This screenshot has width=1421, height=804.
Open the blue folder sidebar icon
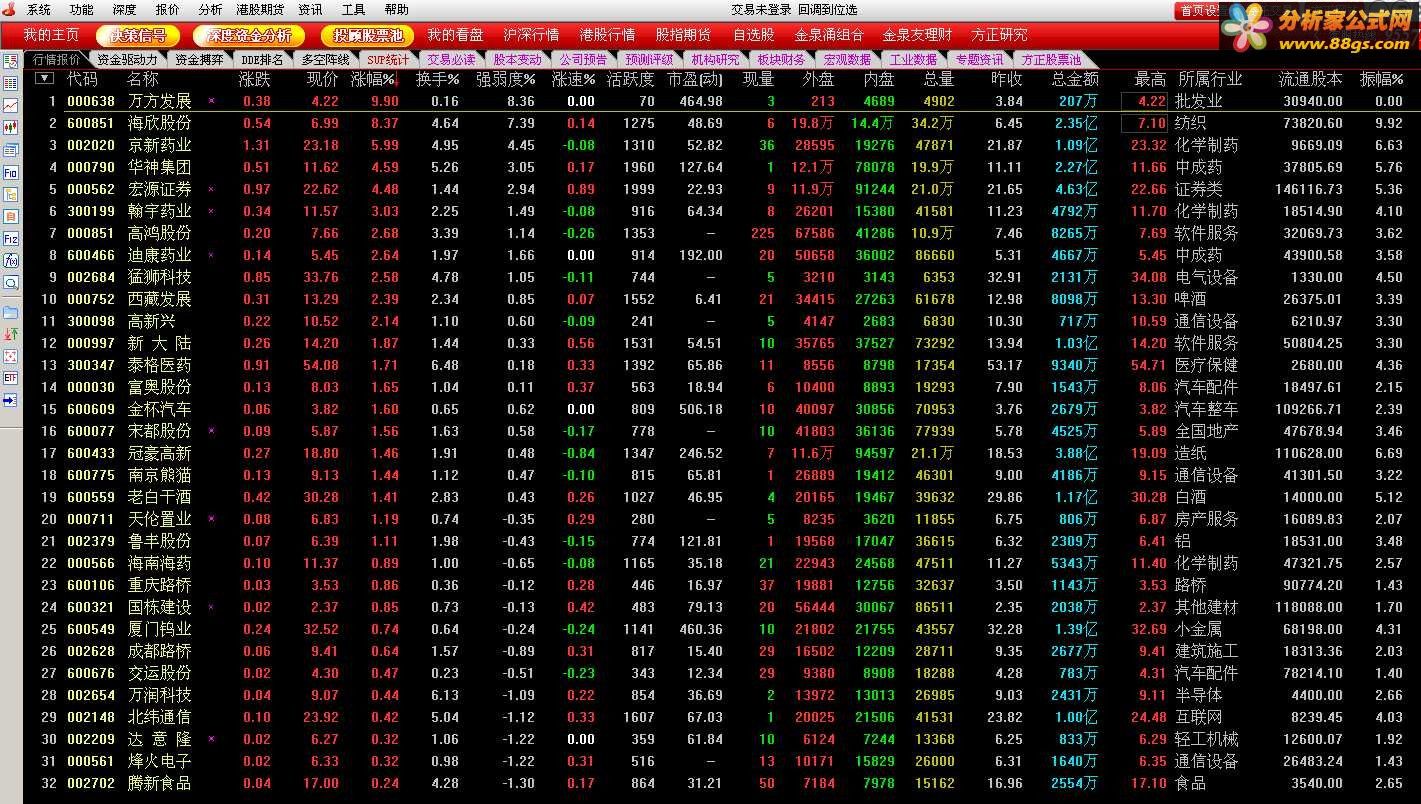pos(10,312)
